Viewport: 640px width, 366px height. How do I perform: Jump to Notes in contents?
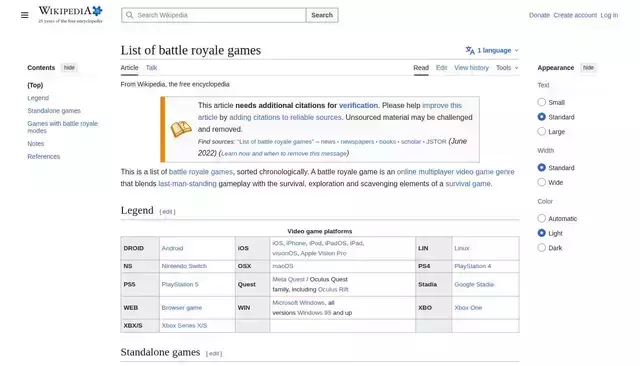click(x=36, y=144)
